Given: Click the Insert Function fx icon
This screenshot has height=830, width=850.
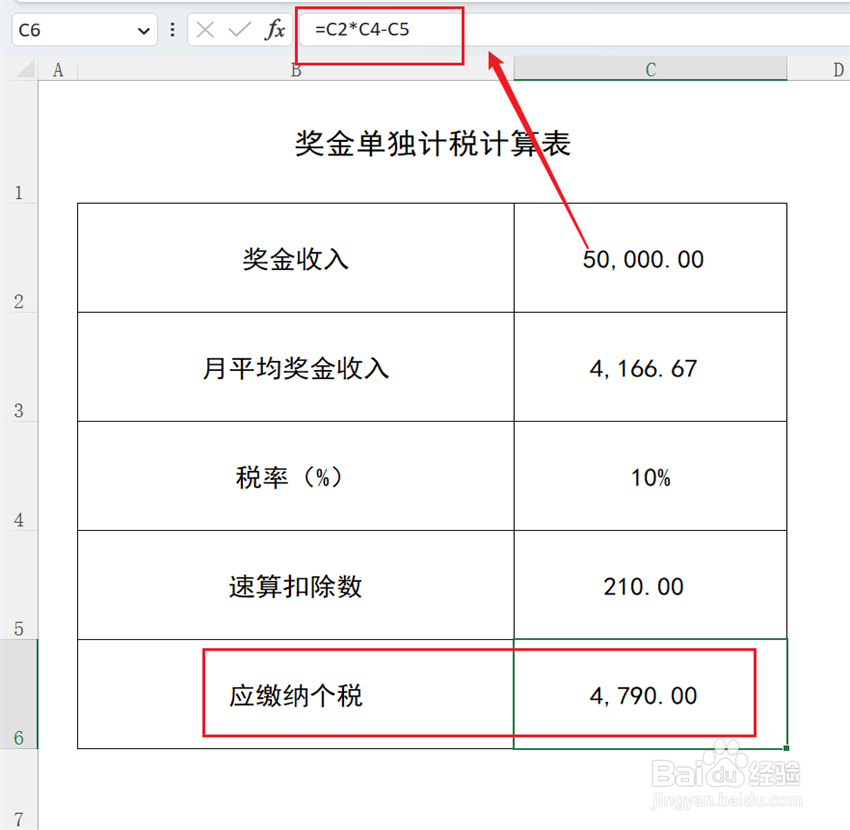Looking at the screenshot, I should point(275,29).
